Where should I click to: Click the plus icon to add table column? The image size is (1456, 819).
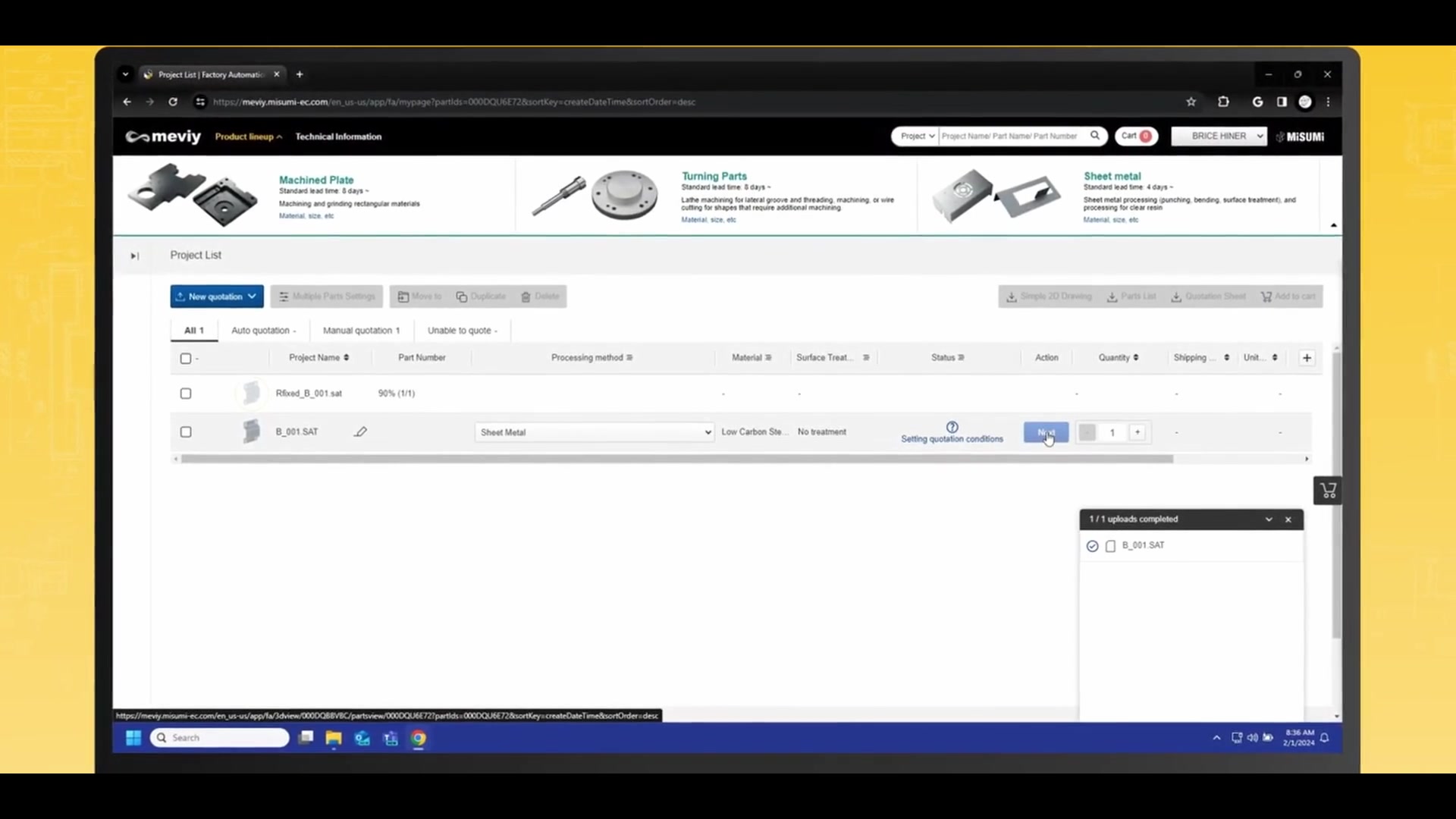pyautogui.click(x=1307, y=358)
